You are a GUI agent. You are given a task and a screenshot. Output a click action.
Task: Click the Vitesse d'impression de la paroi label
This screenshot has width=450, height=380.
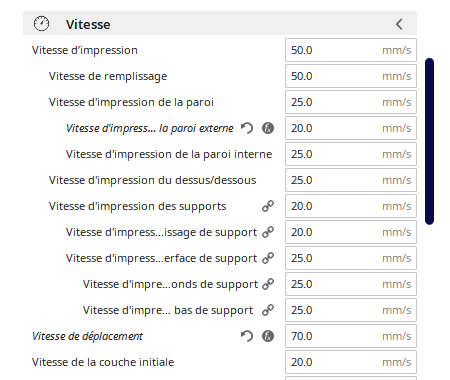coord(131,102)
